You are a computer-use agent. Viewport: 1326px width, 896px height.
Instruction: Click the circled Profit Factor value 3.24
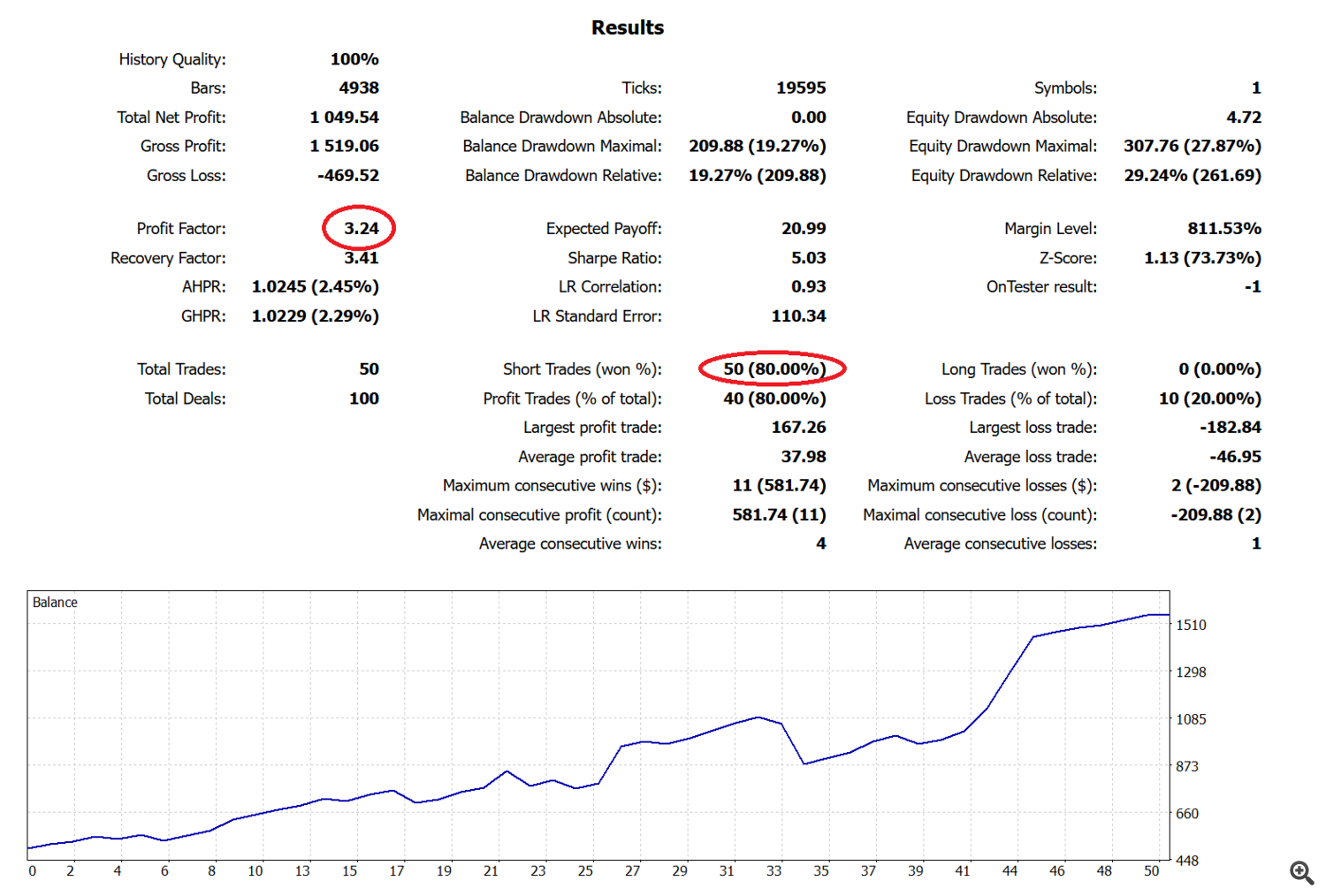click(x=361, y=229)
